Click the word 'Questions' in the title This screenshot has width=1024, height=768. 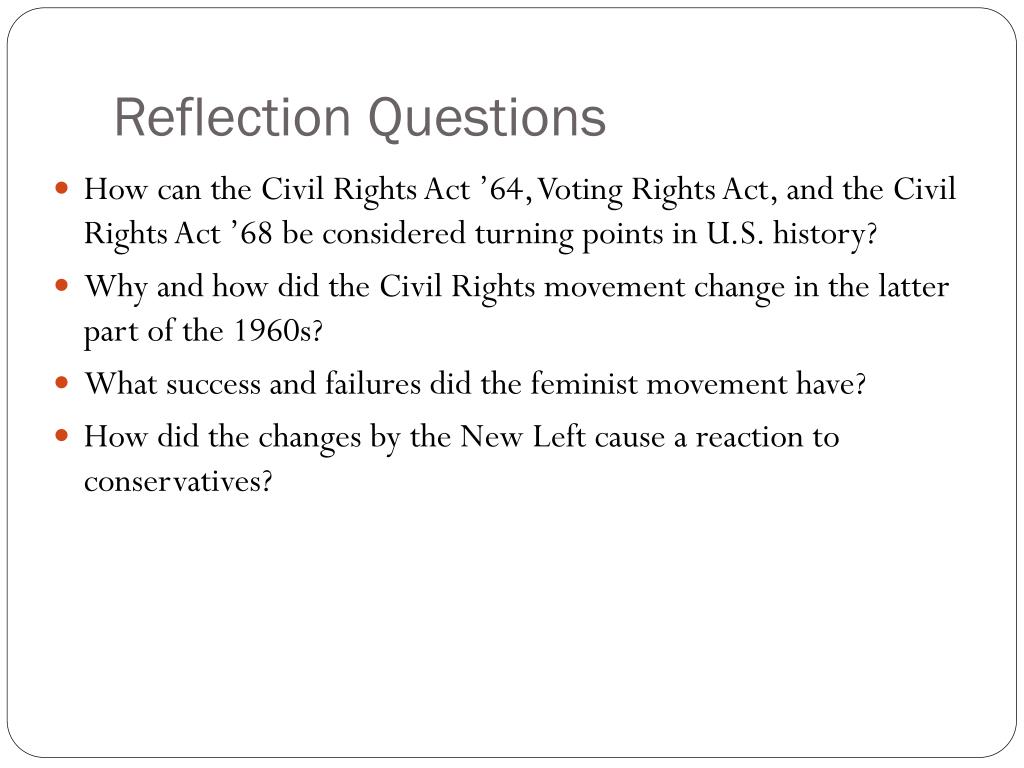(487, 120)
